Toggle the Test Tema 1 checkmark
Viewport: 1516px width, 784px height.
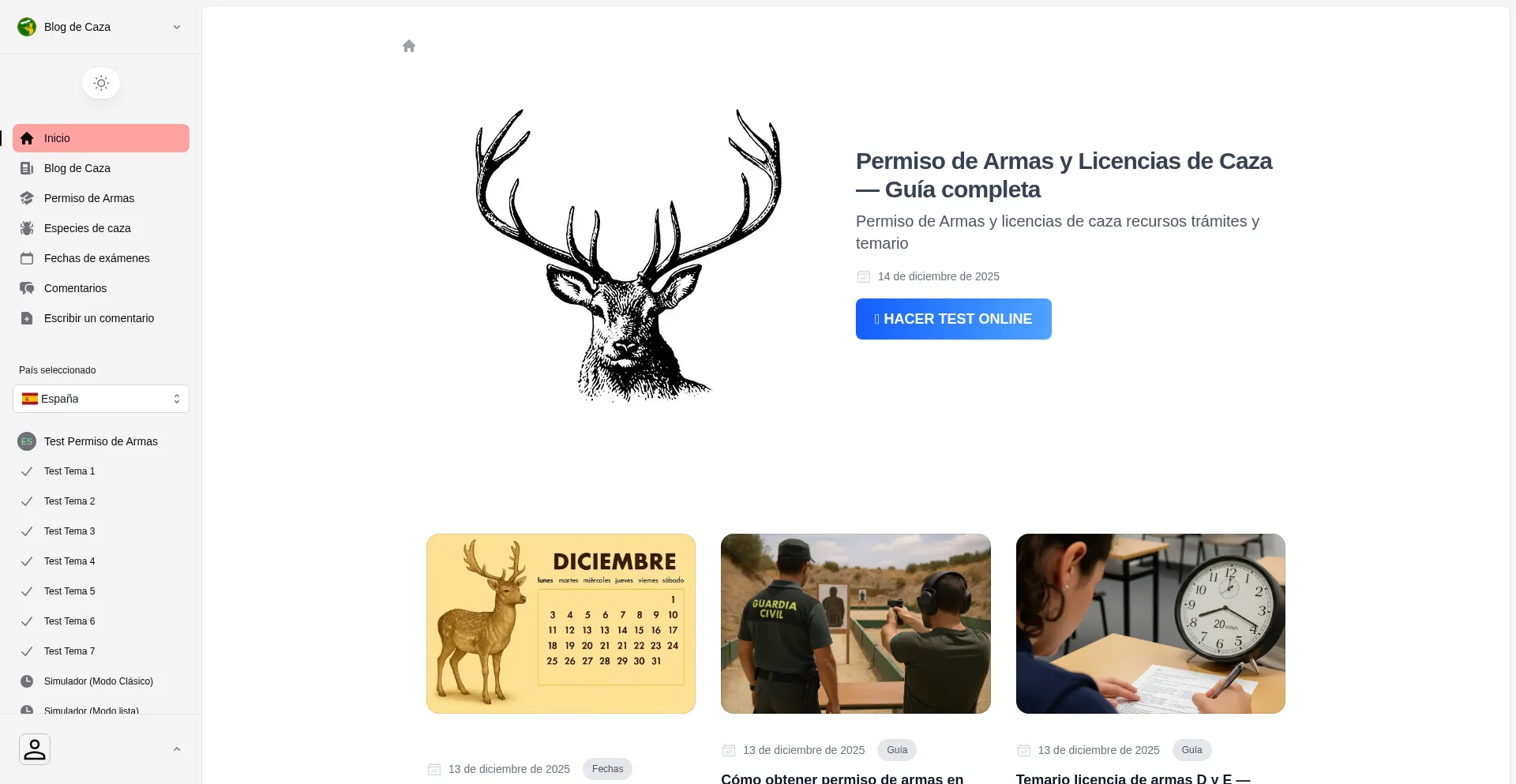point(27,471)
